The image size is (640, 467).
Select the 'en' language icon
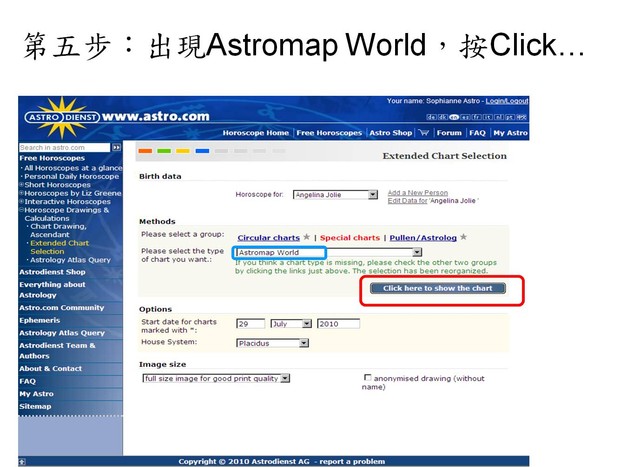click(x=454, y=117)
